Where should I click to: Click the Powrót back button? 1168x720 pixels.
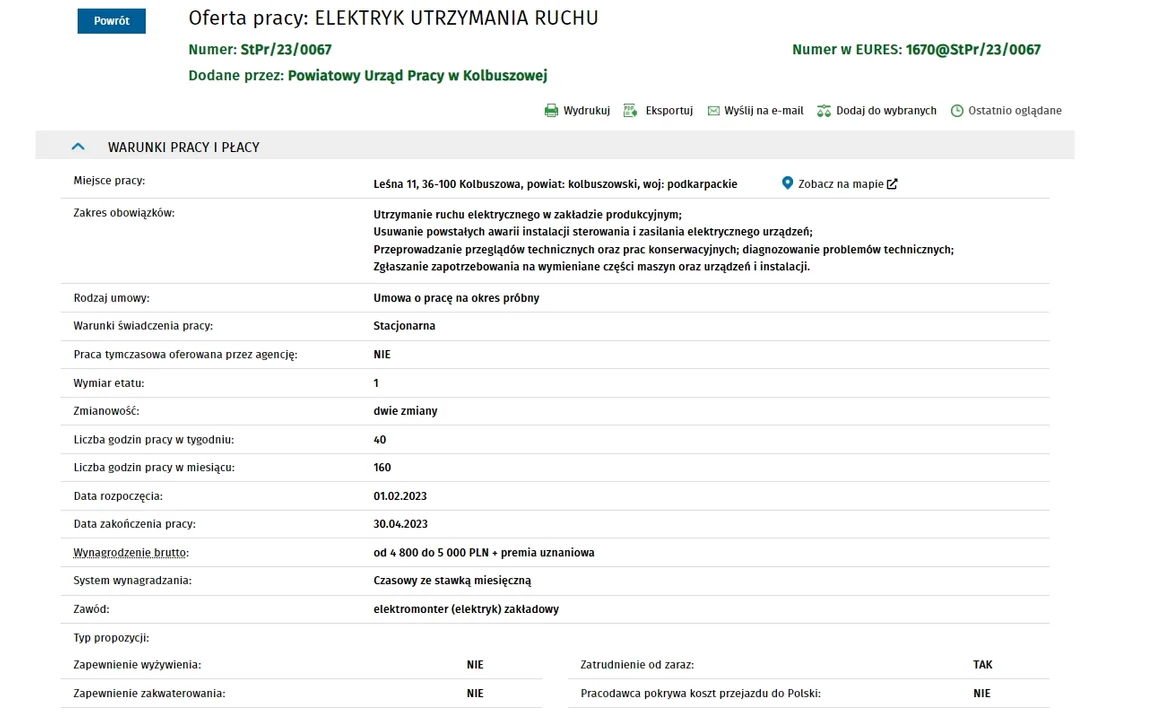tap(112, 21)
